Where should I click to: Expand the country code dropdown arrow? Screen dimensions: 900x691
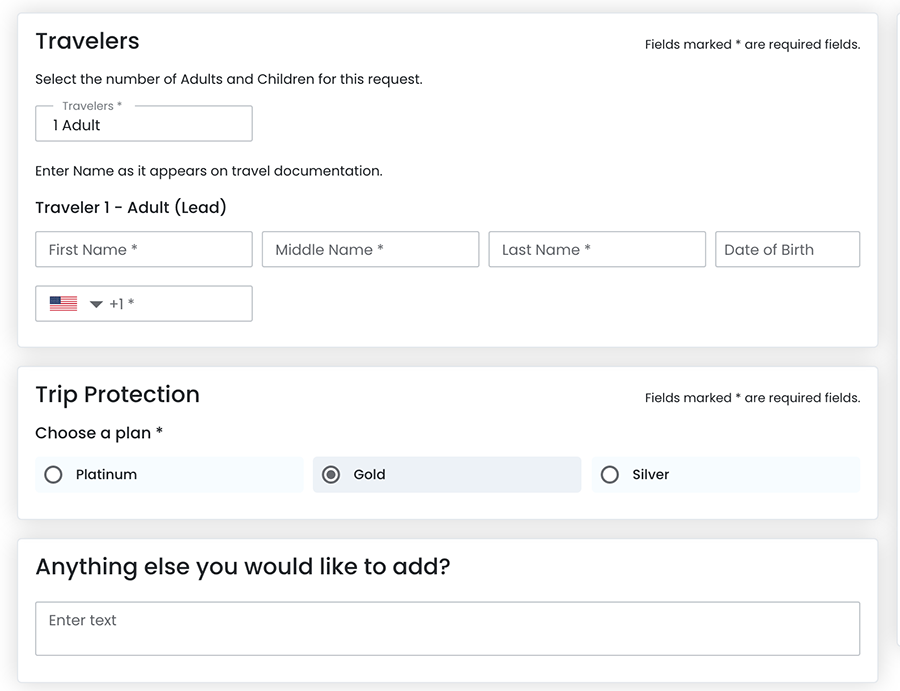coord(96,304)
